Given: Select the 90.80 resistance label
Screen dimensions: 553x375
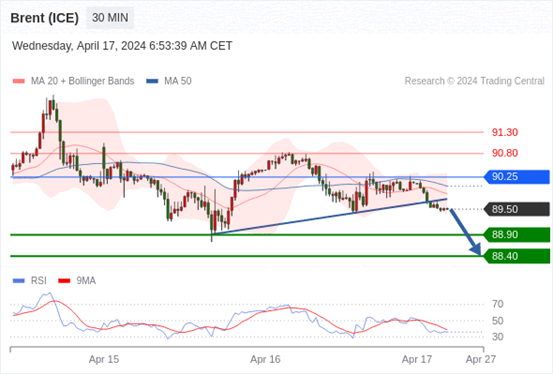Looking at the screenshot, I should (x=505, y=153).
